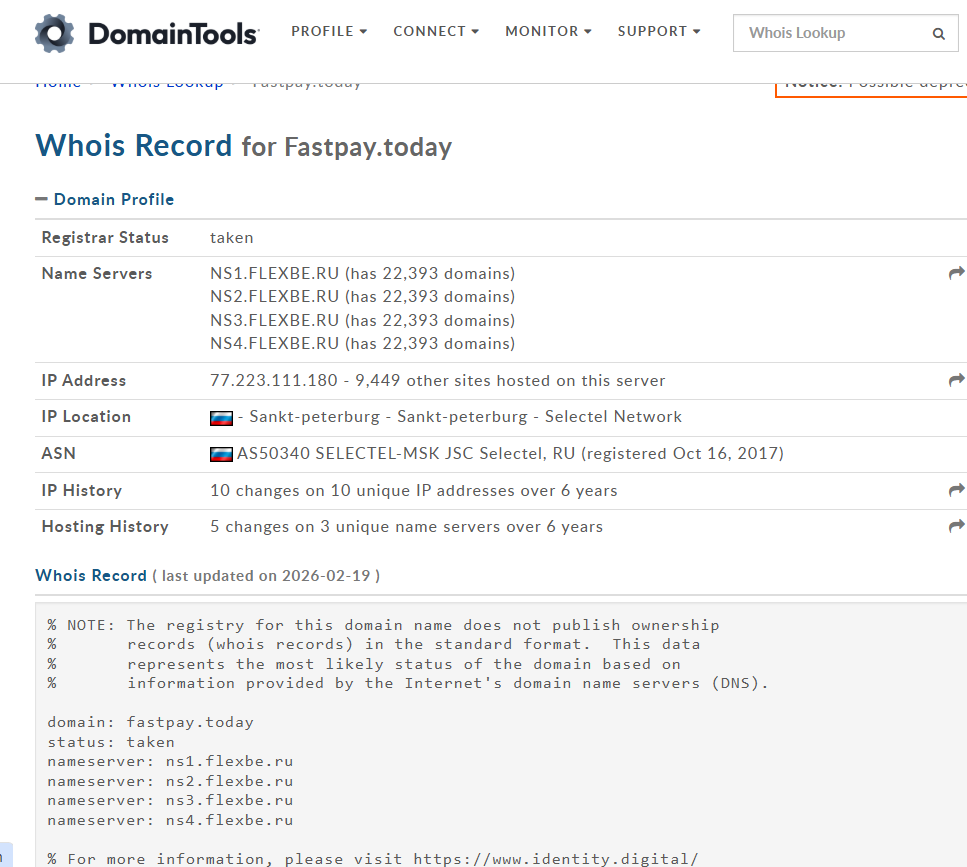Screen dimensions: 967x867
Task: Open the MONITOR menu
Action: (x=548, y=31)
